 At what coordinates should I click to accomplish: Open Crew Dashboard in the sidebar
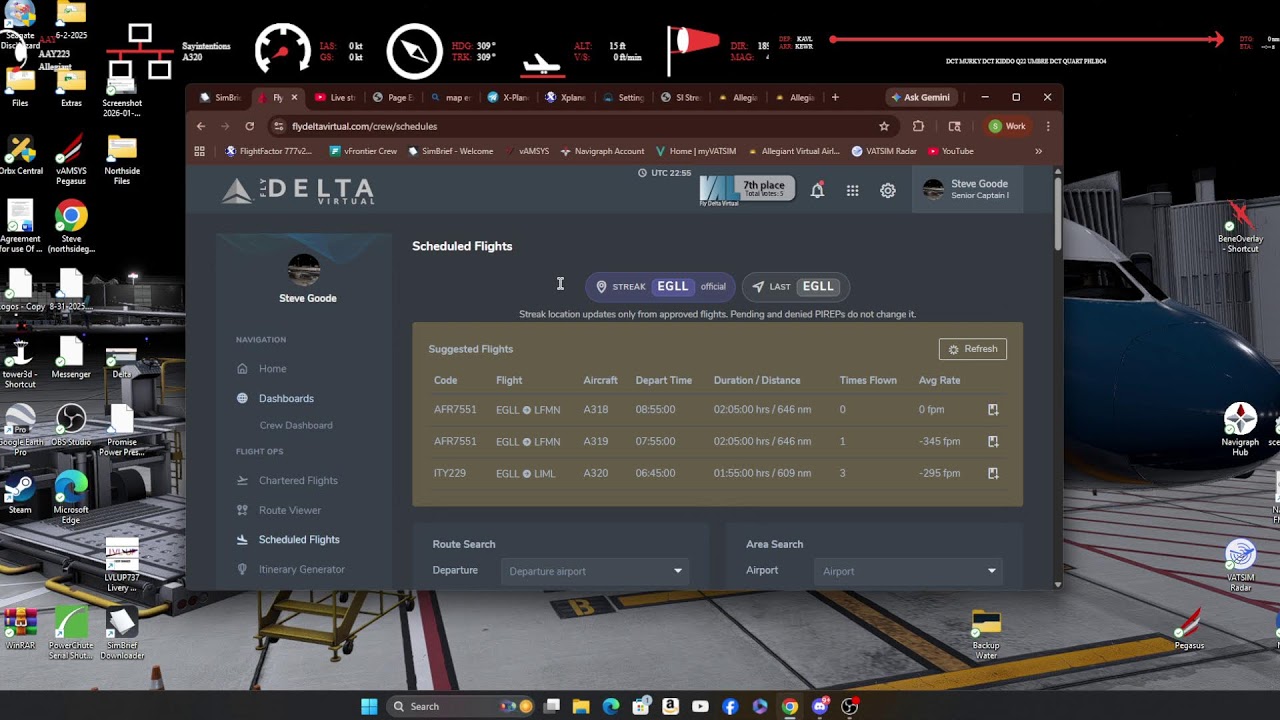pos(296,425)
